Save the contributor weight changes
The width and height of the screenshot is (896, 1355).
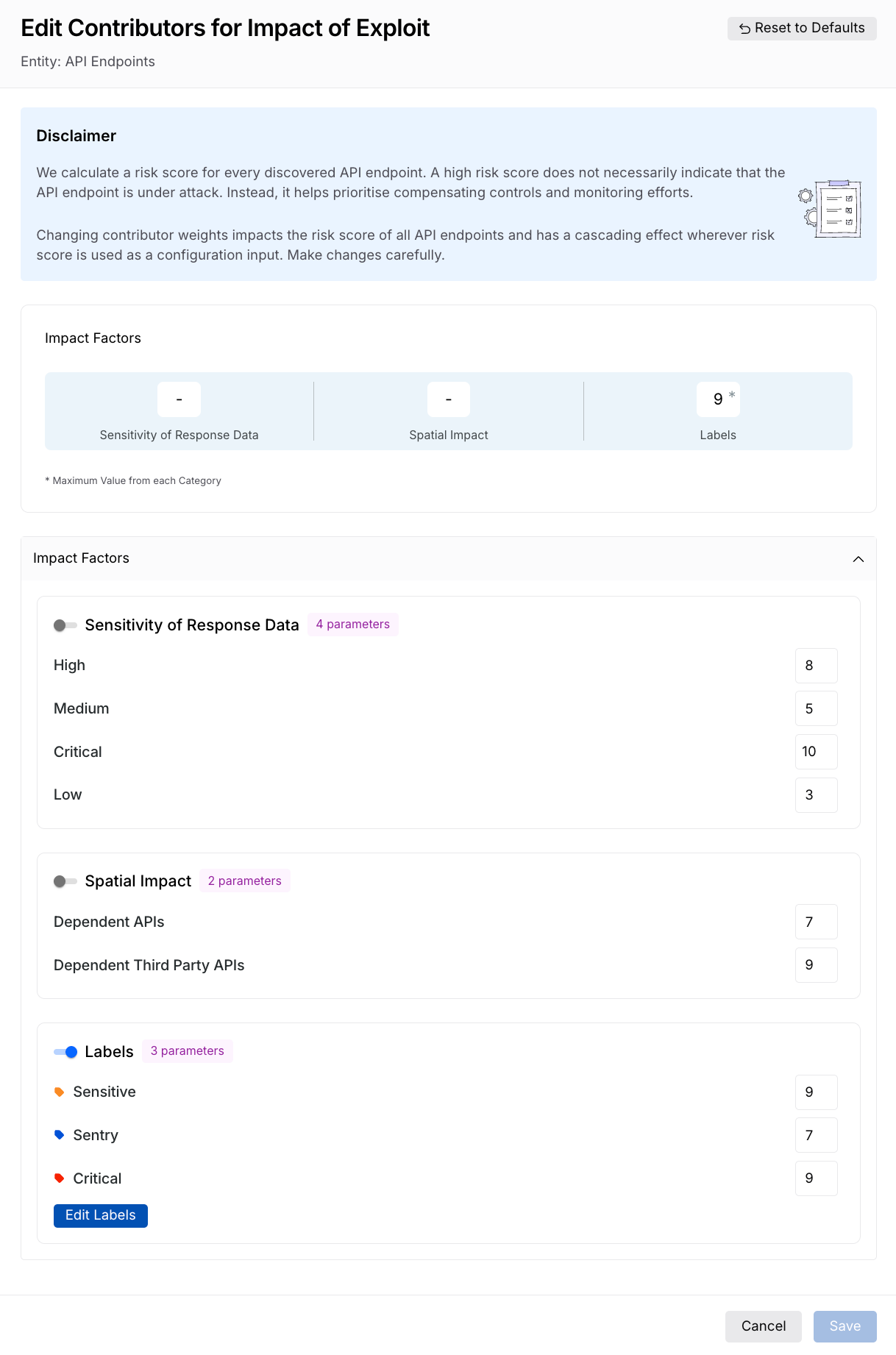pyautogui.click(x=845, y=1326)
